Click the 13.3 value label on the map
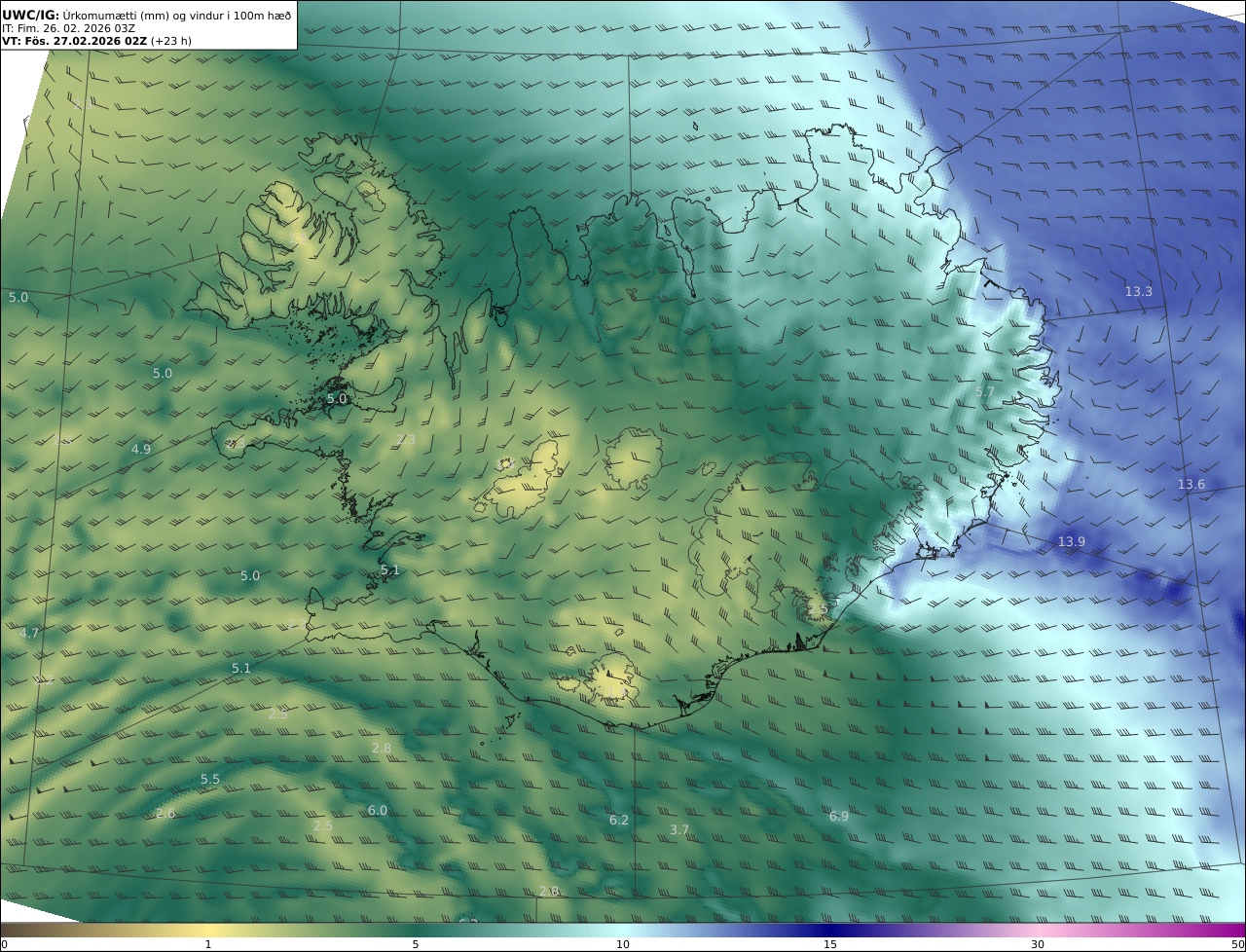The image size is (1246, 952). point(1138,292)
